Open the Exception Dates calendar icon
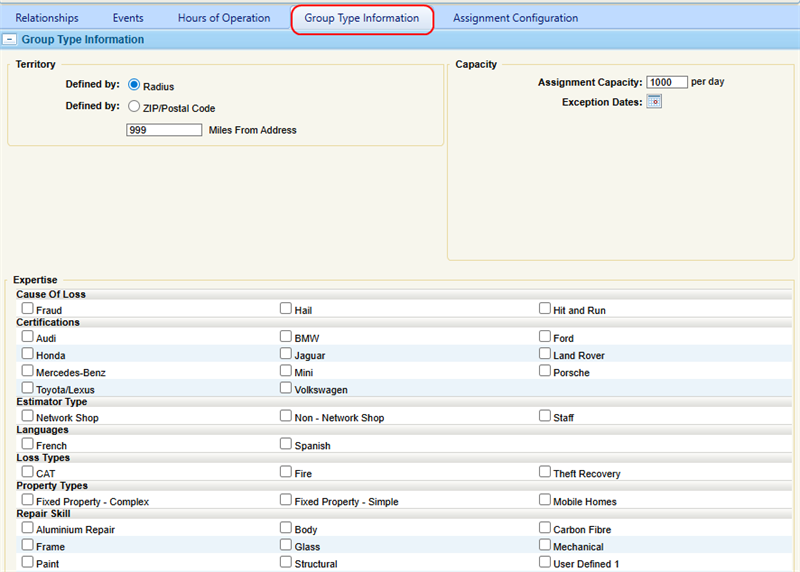 (x=654, y=102)
